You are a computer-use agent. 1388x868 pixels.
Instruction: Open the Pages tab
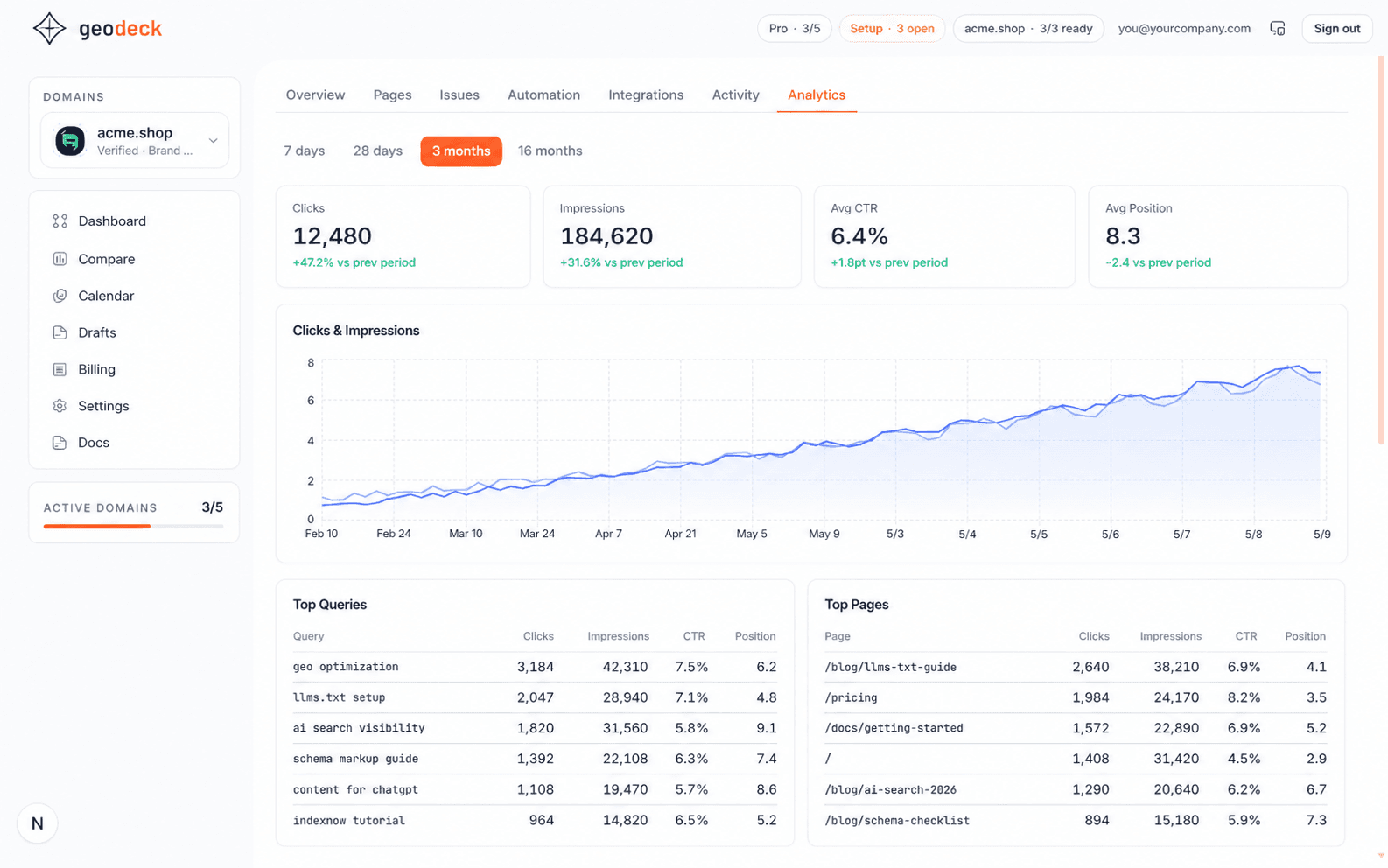click(392, 94)
